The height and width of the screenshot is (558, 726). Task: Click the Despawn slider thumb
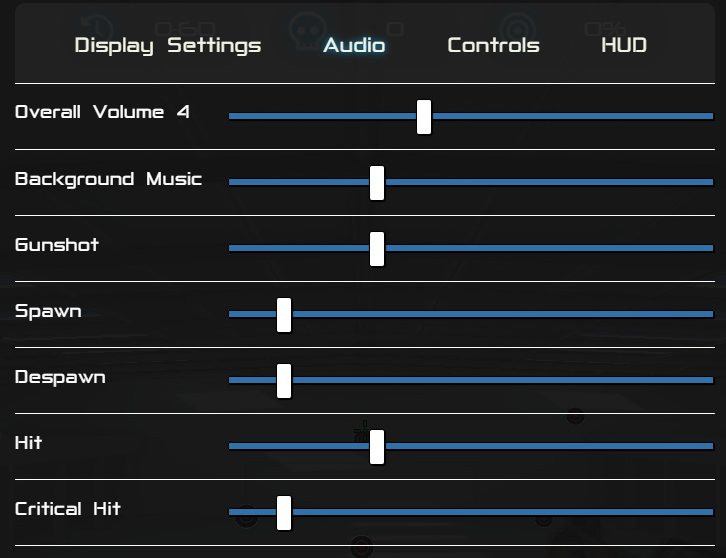284,381
